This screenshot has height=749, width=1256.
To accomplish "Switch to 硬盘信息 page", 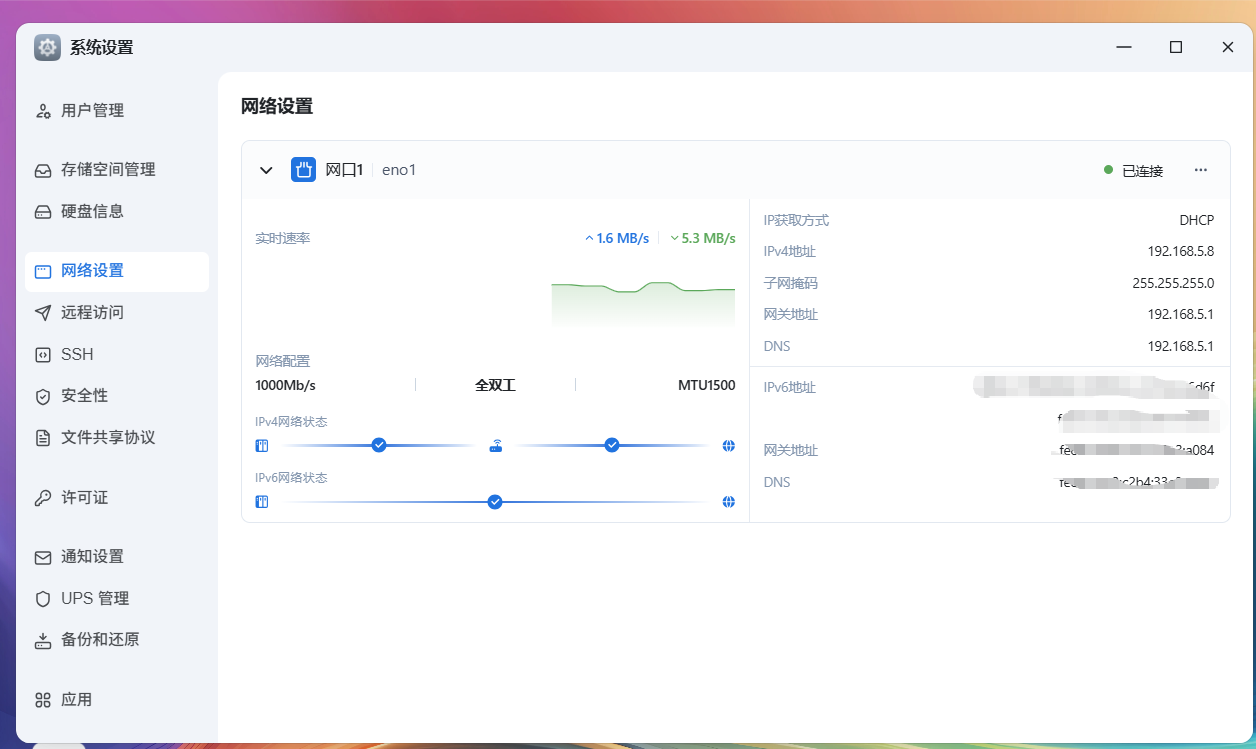I will 117,212.
